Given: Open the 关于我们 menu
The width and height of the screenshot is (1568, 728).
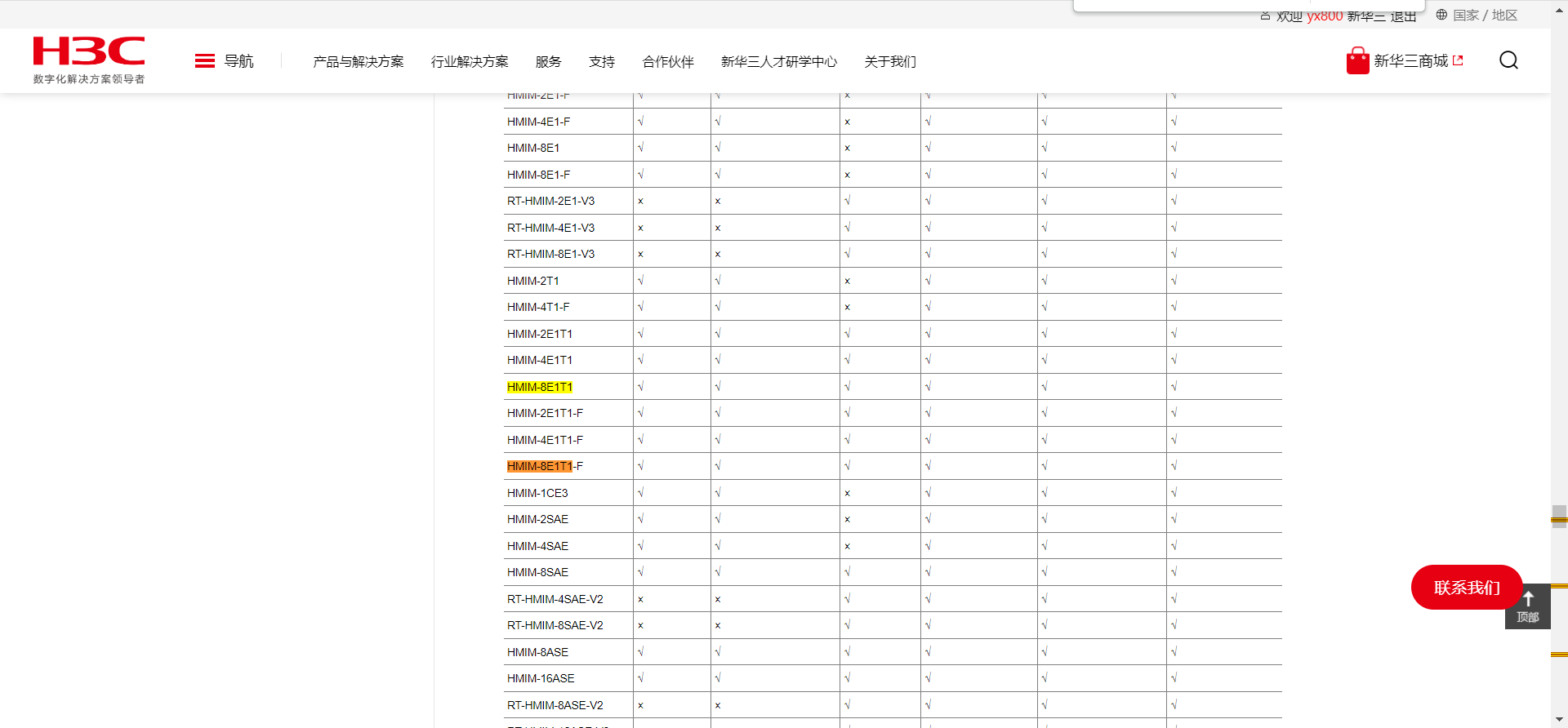Looking at the screenshot, I should (890, 62).
